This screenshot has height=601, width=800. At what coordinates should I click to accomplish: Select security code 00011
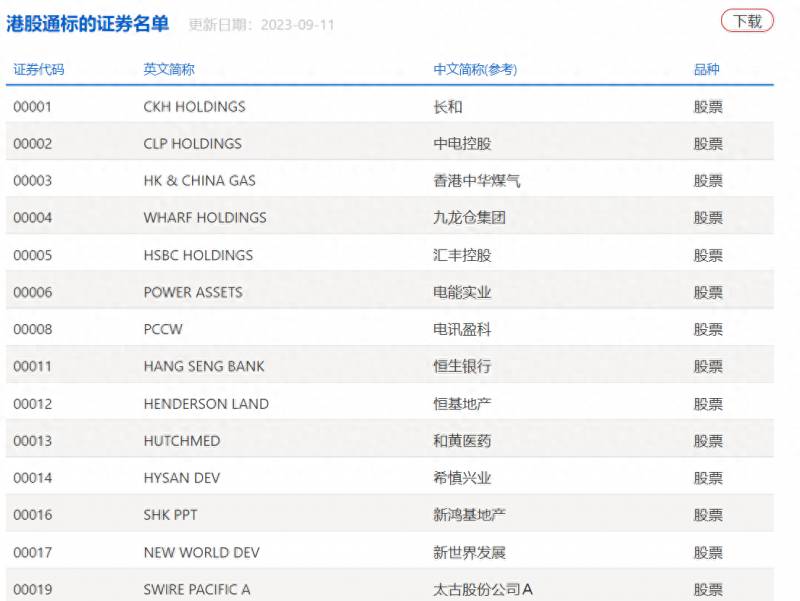click(x=33, y=366)
